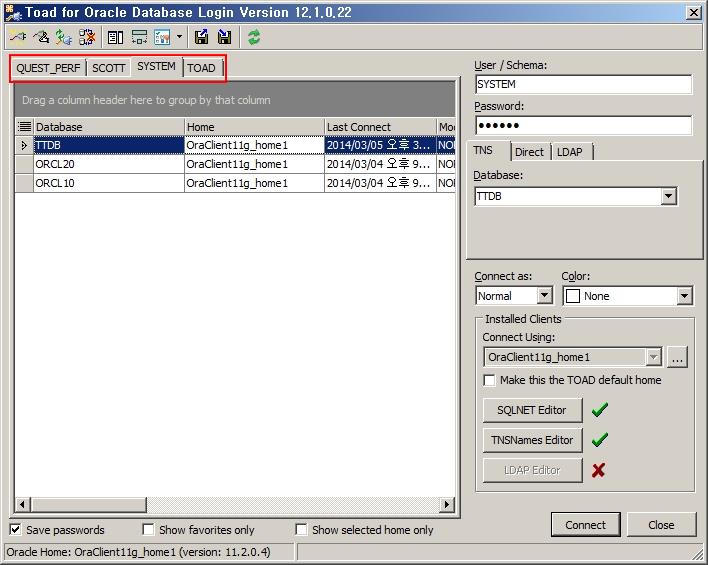Image resolution: width=708 pixels, height=565 pixels.
Task: Click the column layout toolbar icon
Action: tap(115, 37)
